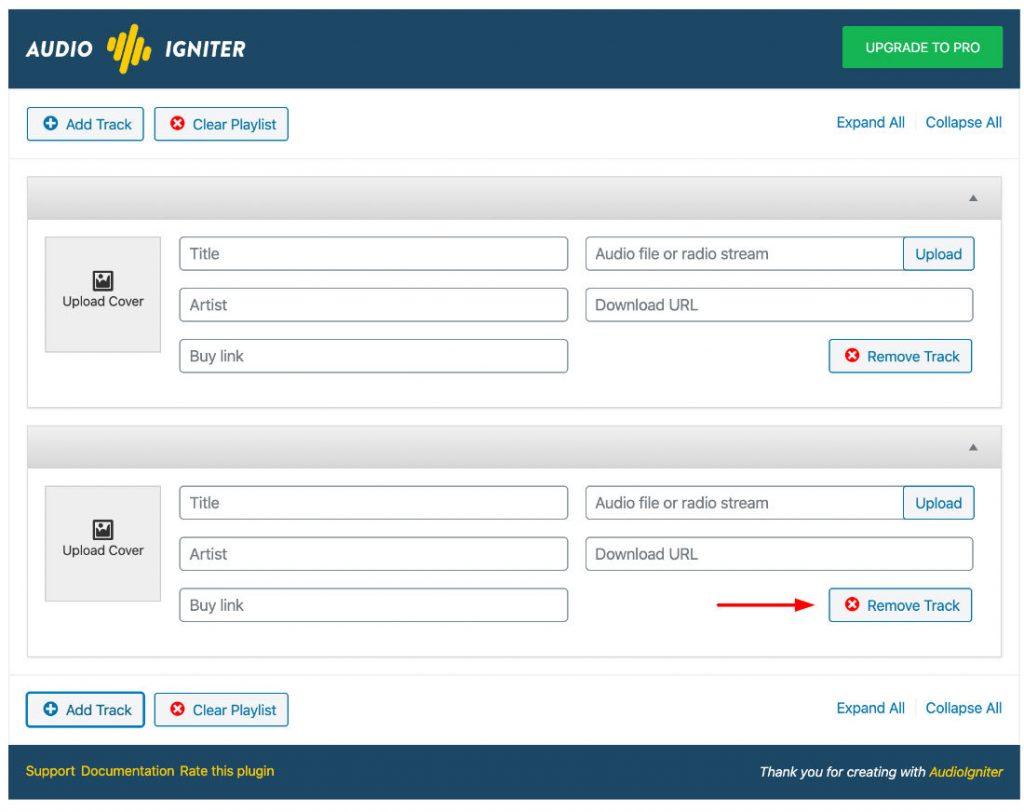Click the red X icon on Clear Playlist
Image resolution: width=1024 pixels, height=812 pixels.
click(x=179, y=124)
